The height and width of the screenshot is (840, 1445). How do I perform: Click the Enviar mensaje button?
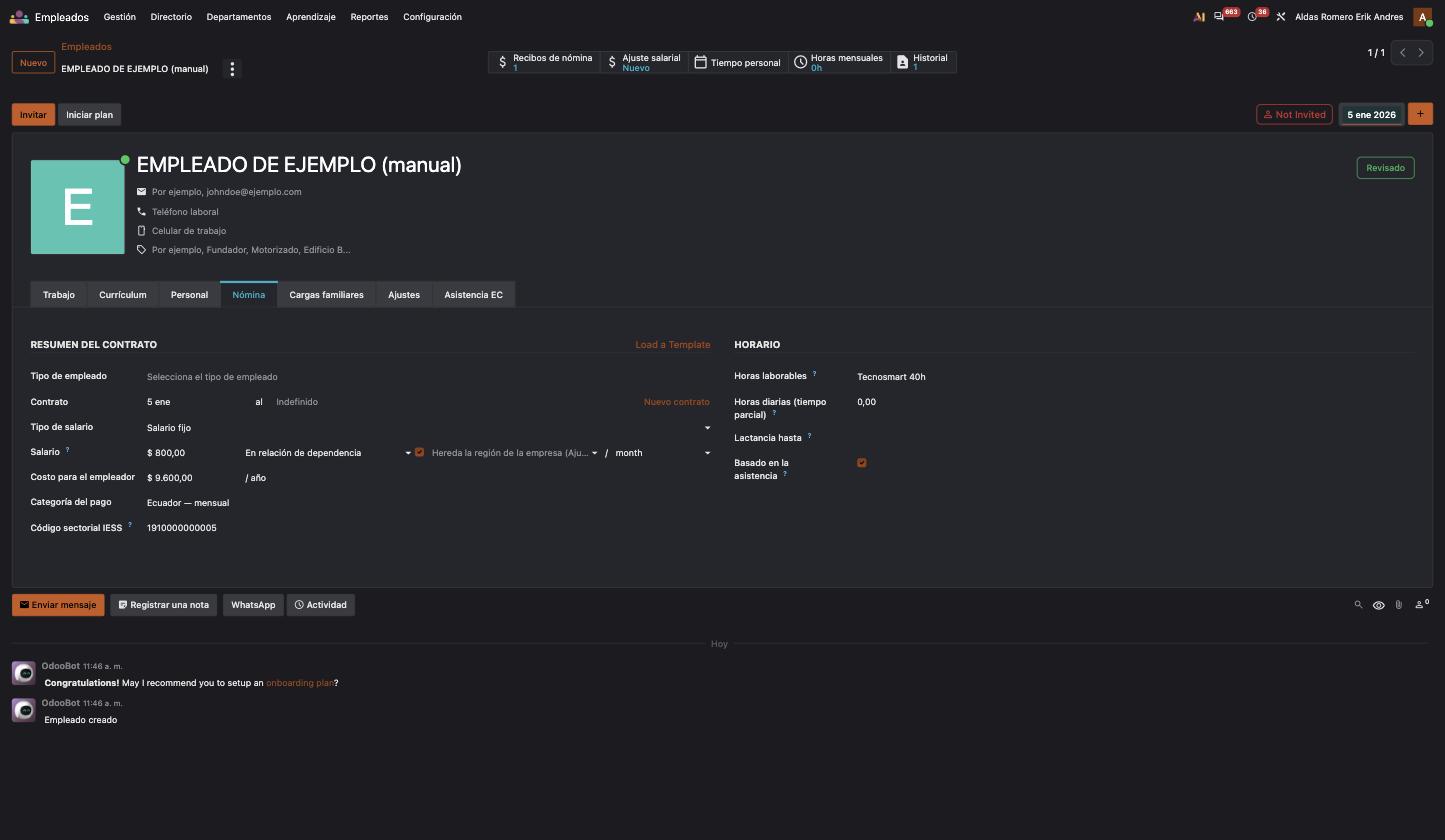[x=58, y=605]
